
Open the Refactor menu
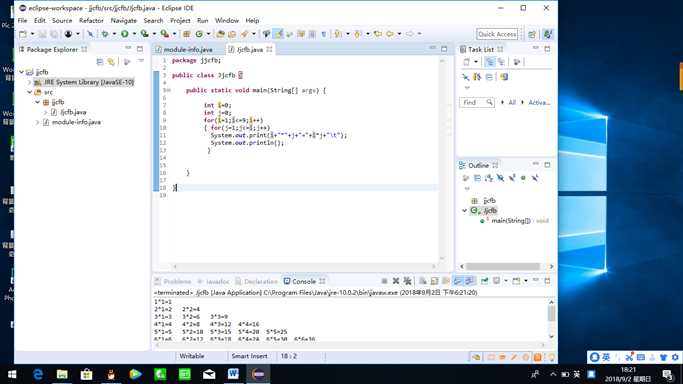tap(91, 20)
